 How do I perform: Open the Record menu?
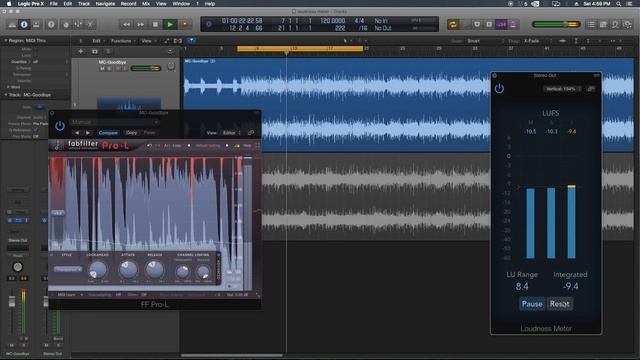pos(129,4)
